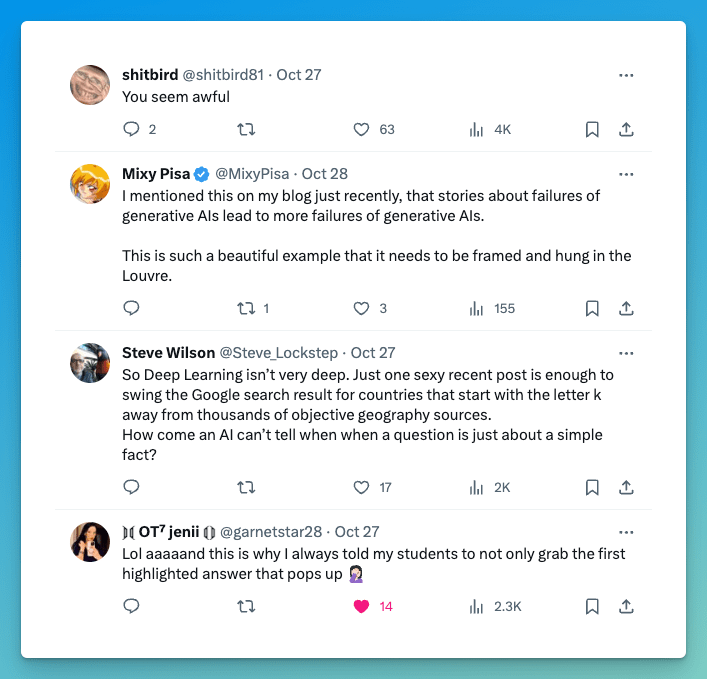Open Oct 27 timestamp on jenii's tweet
This screenshot has width=707, height=679.
(x=357, y=532)
